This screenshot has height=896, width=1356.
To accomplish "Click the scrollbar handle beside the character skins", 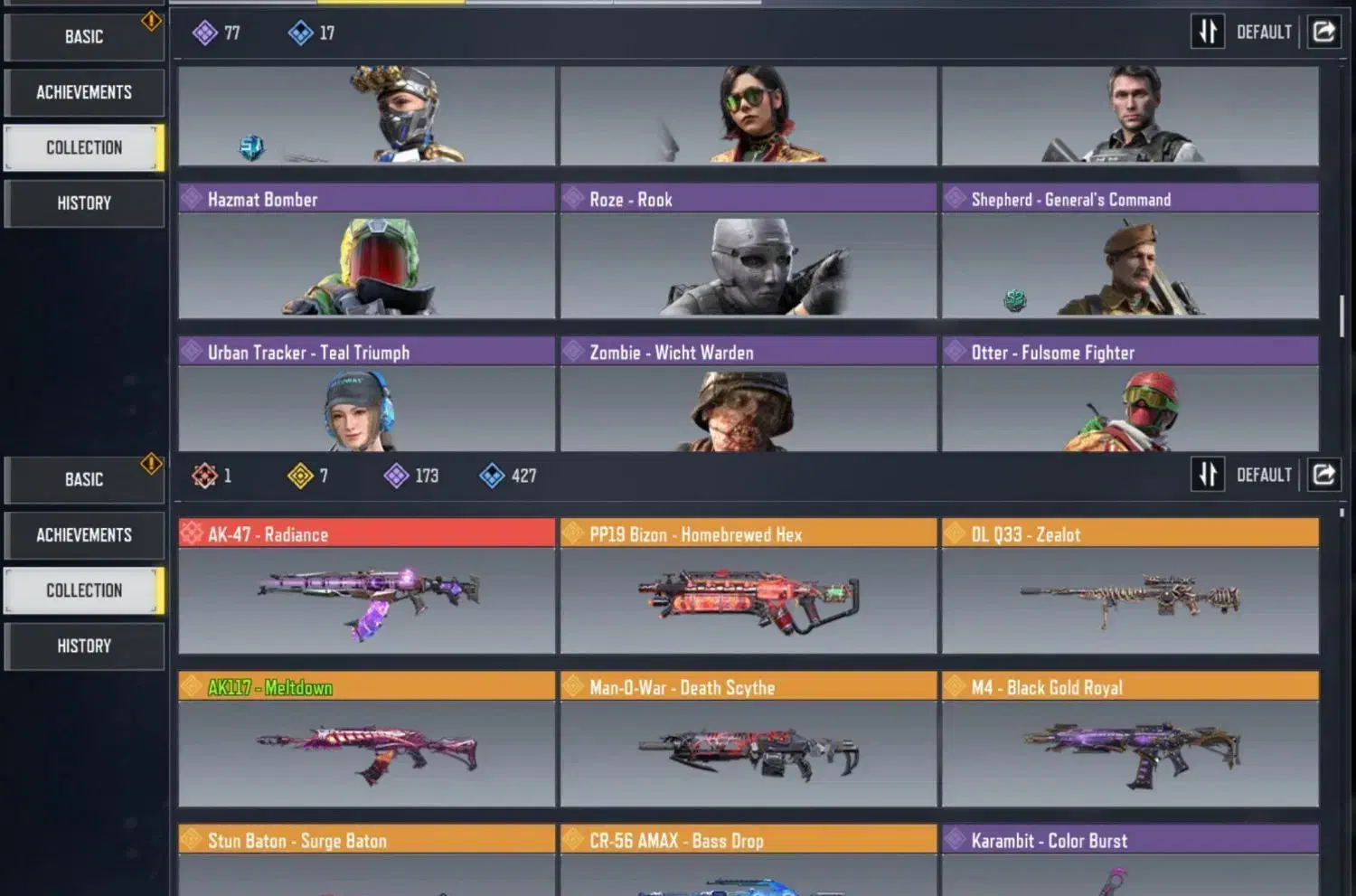I will 1342,316.
